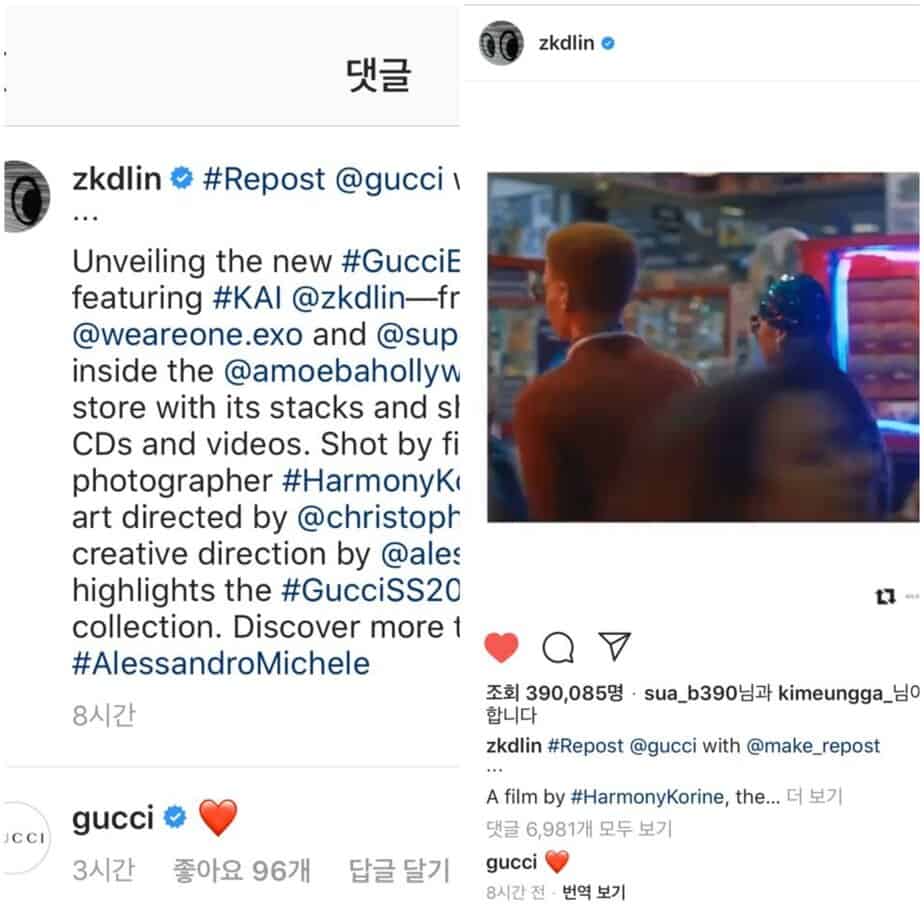
Task: Tap verified badge next to gucci username
Action: (x=175, y=817)
